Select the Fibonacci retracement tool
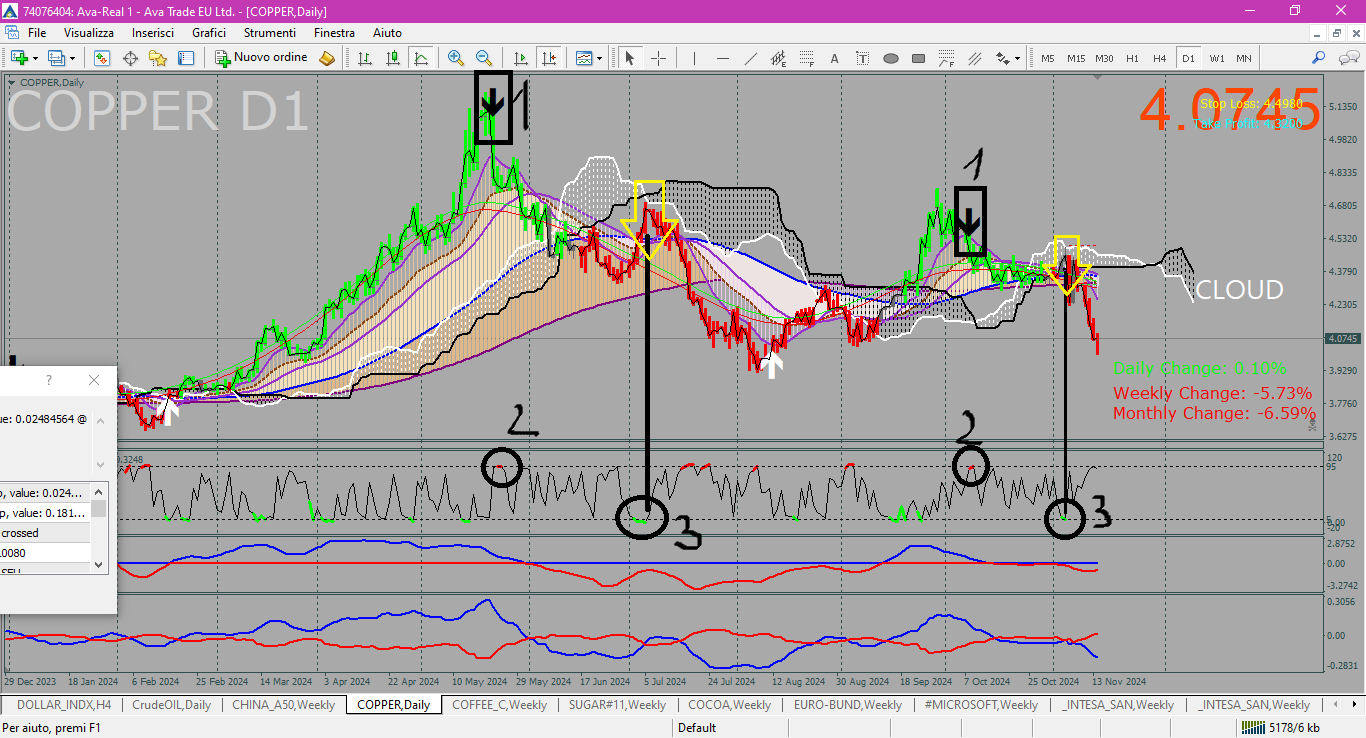 [x=806, y=58]
